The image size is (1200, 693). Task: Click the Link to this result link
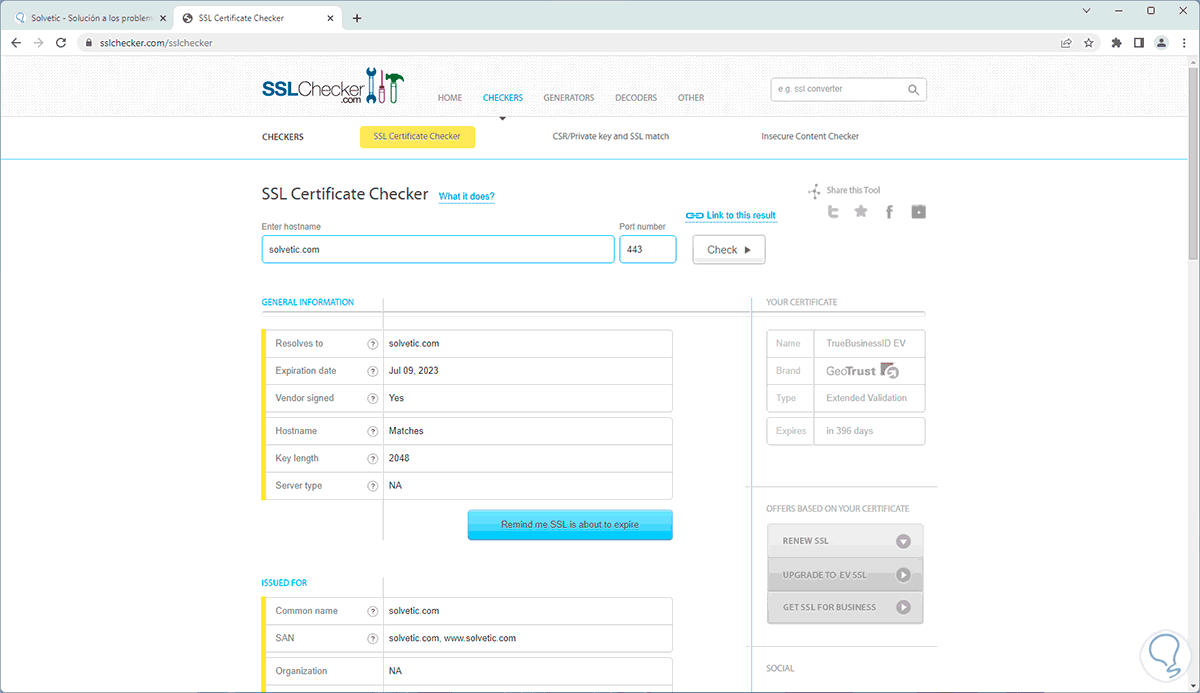731,216
